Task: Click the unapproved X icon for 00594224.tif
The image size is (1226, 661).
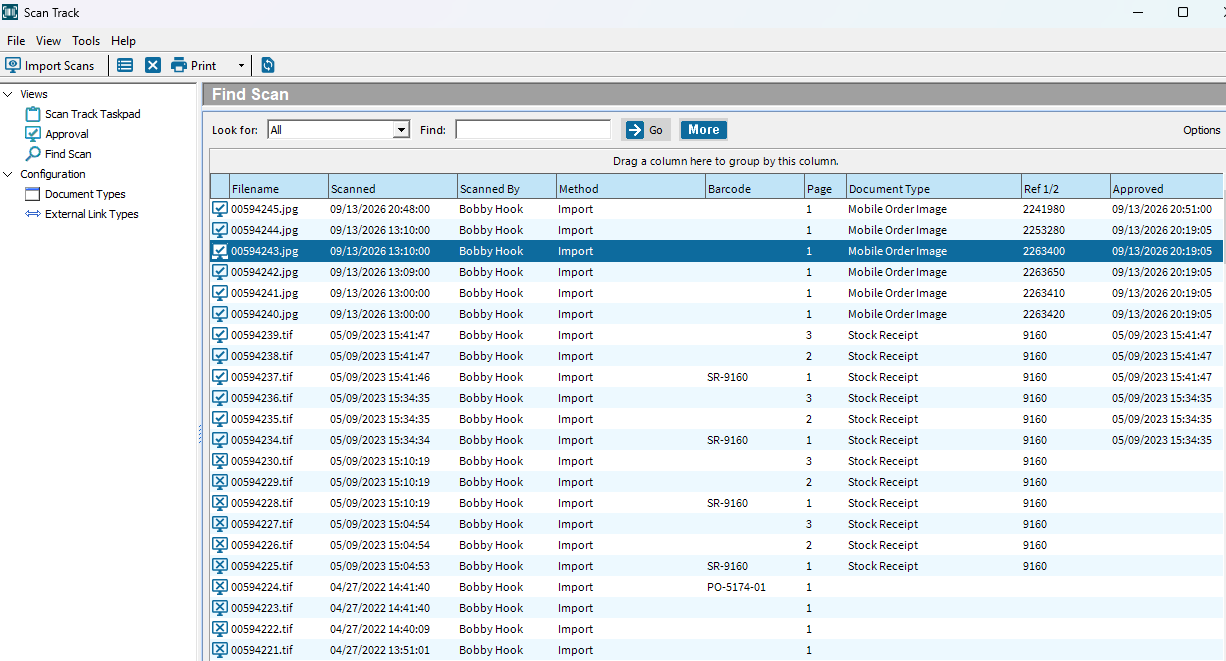Action: click(x=220, y=587)
